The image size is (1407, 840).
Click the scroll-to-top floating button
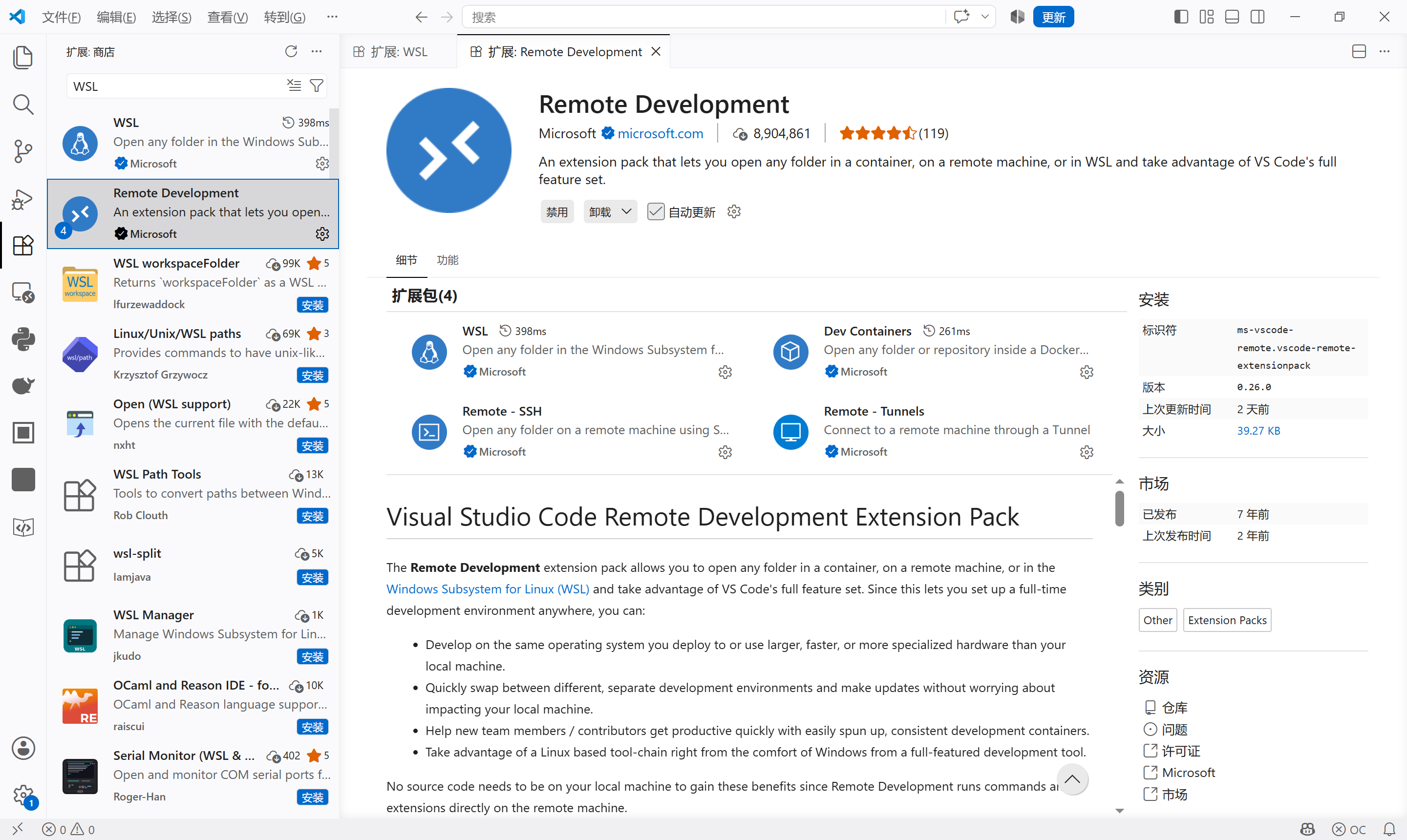[x=1072, y=779]
